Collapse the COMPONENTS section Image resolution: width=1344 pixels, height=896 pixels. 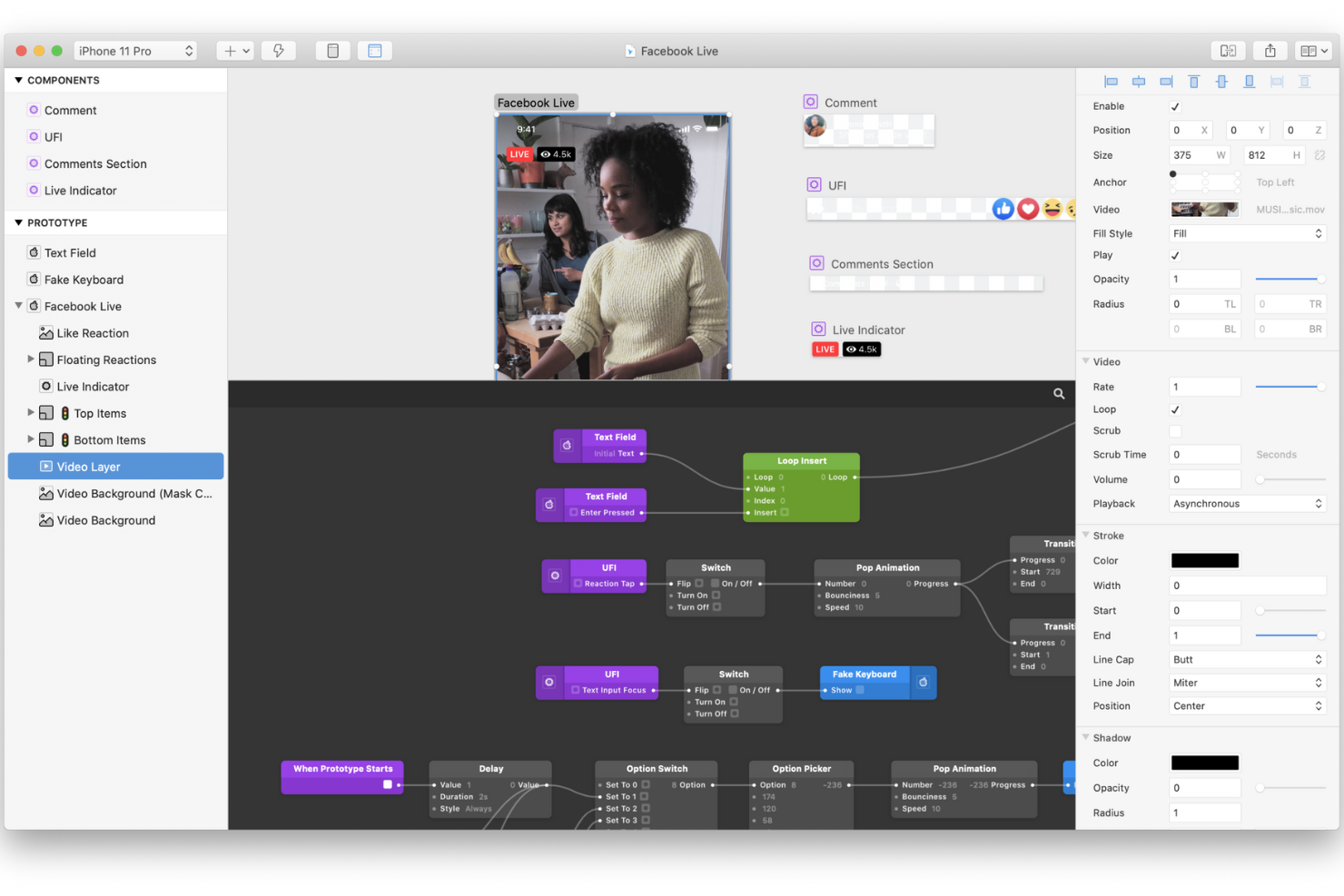[18, 80]
